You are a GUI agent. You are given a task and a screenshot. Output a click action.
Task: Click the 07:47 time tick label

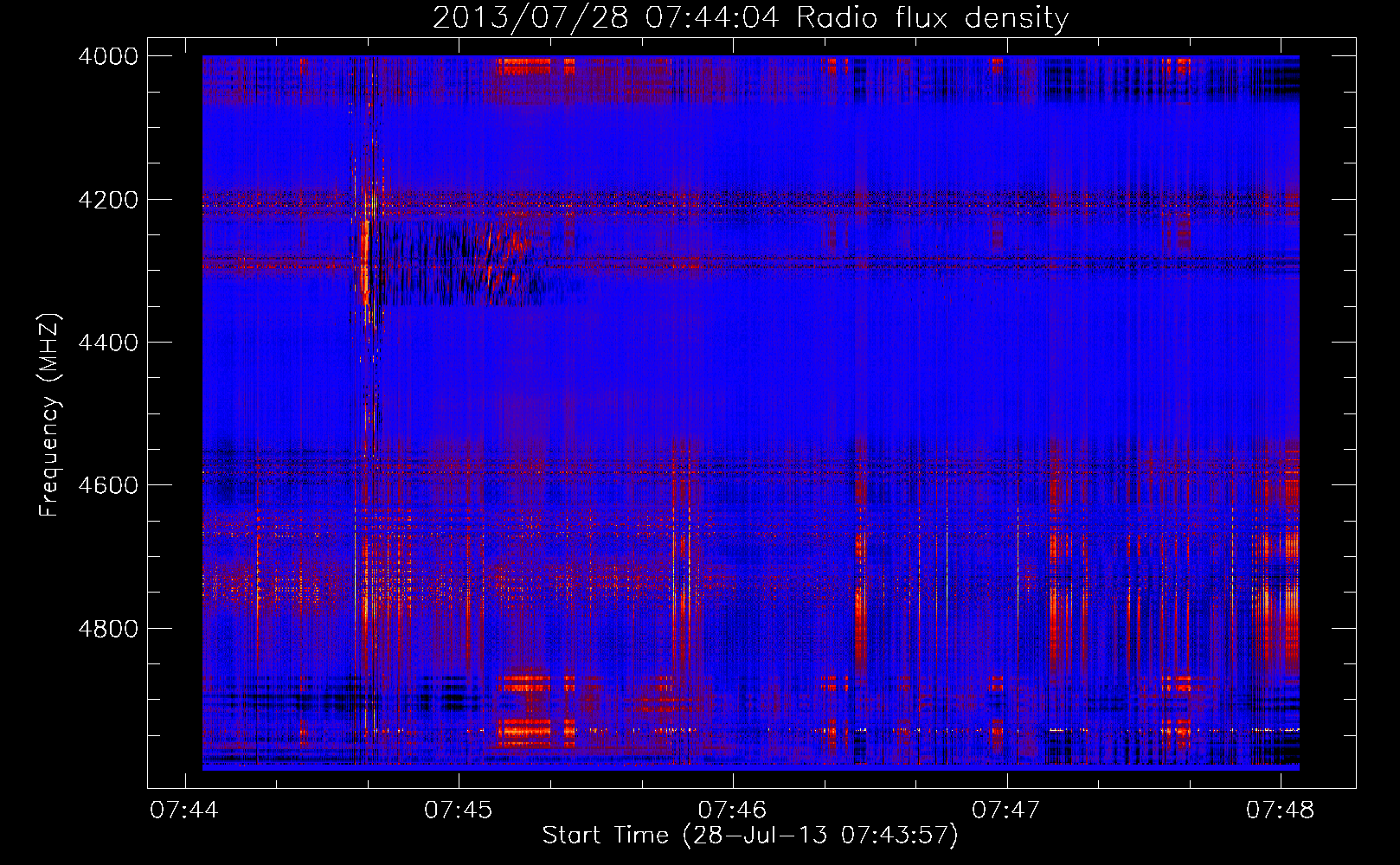click(x=1006, y=810)
